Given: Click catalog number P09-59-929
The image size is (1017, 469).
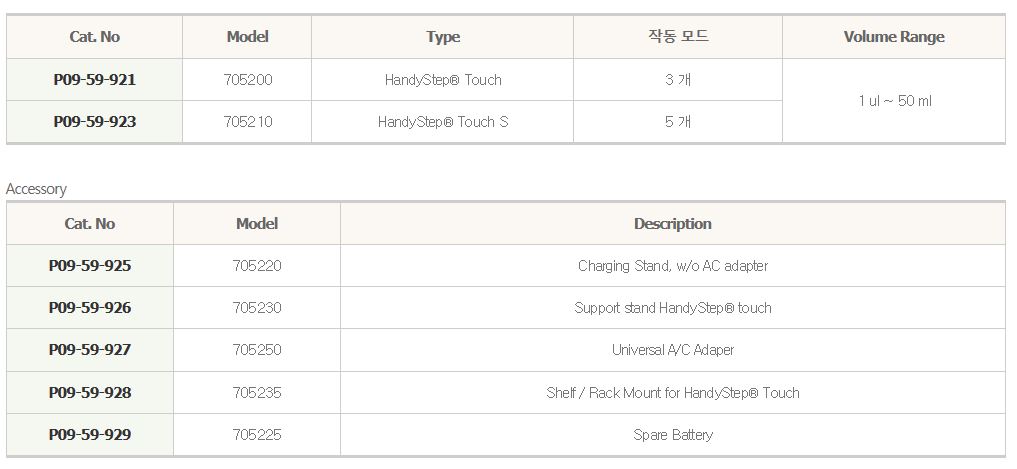Looking at the screenshot, I should tap(90, 435).
